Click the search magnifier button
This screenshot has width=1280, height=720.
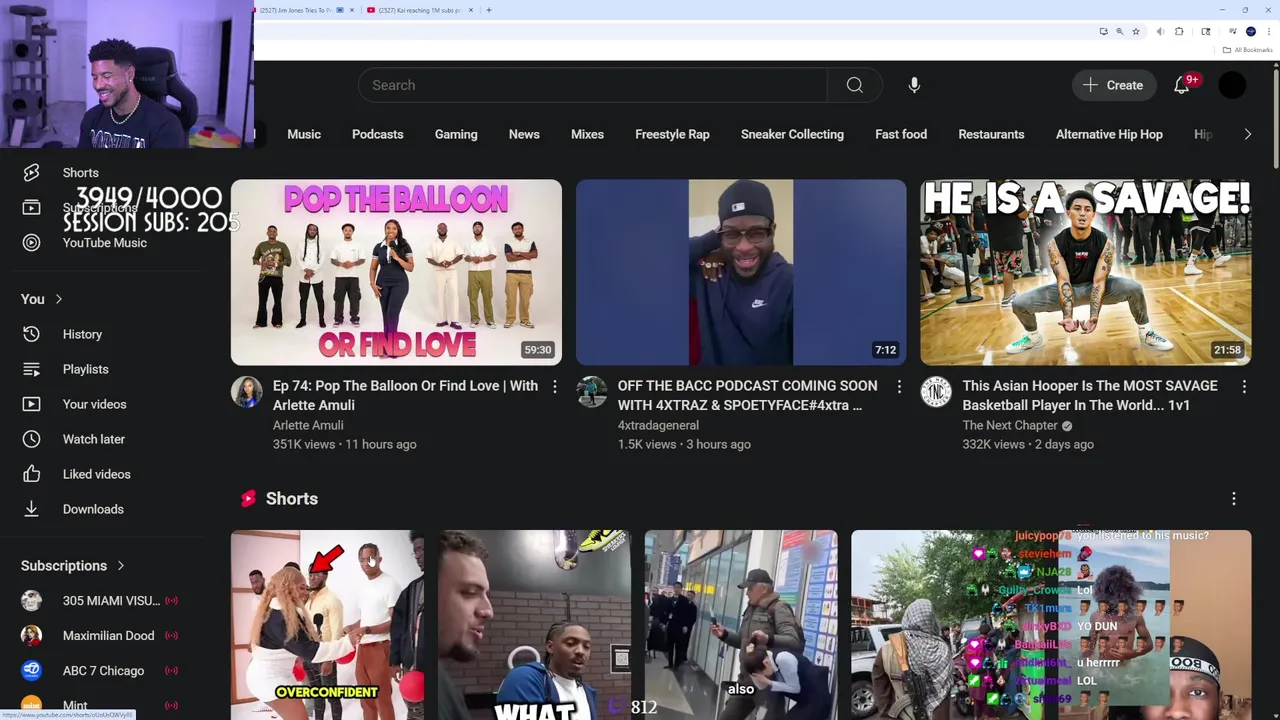click(854, 85)
